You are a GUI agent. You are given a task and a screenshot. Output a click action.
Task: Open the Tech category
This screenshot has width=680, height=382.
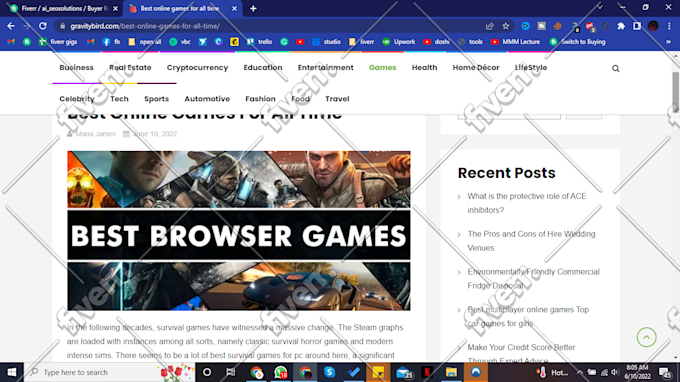click(119, 99)
